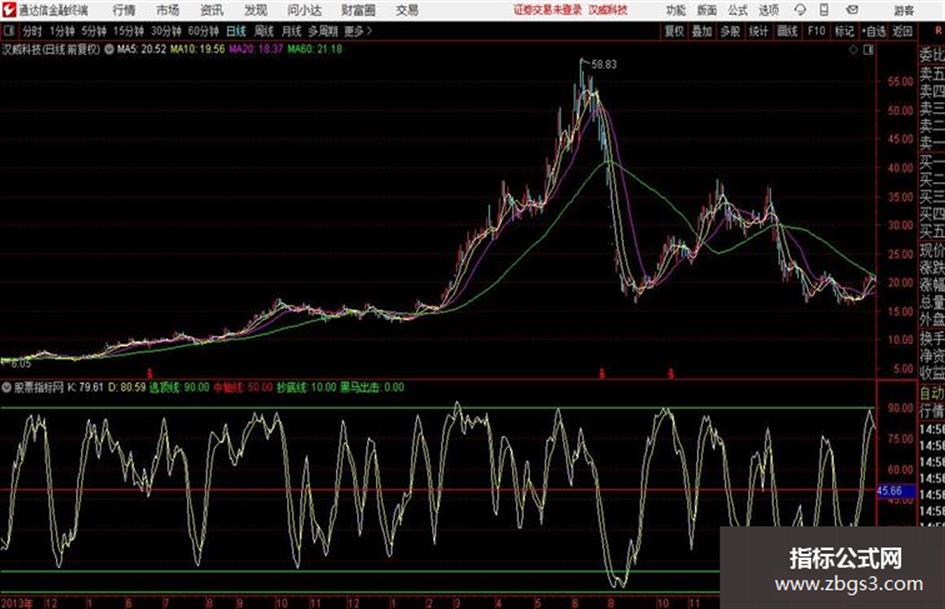
Task: Click the side panel toggle icon at chart top right
Action: pyautogui.click(x=868, y=50)
